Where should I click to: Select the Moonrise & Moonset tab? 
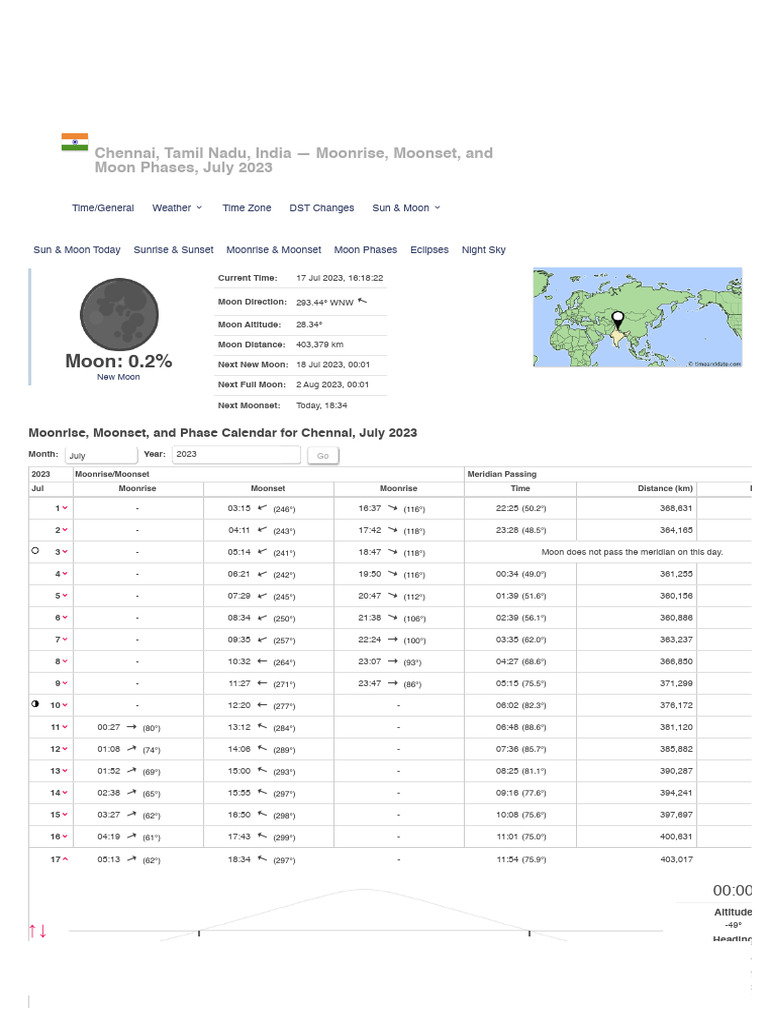274,249
